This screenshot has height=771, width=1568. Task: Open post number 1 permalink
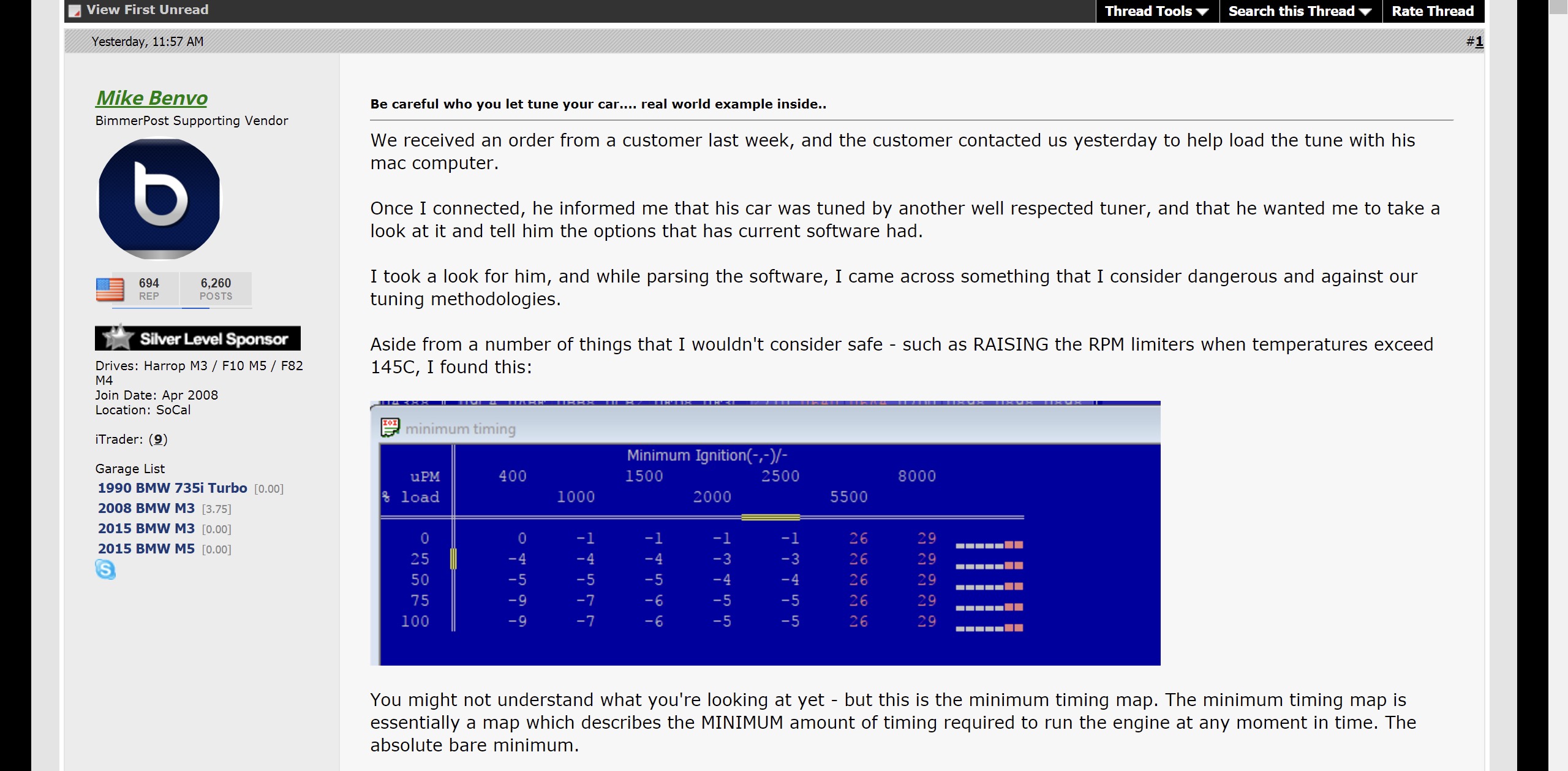pyautogui.click(x=1479, y=42)
